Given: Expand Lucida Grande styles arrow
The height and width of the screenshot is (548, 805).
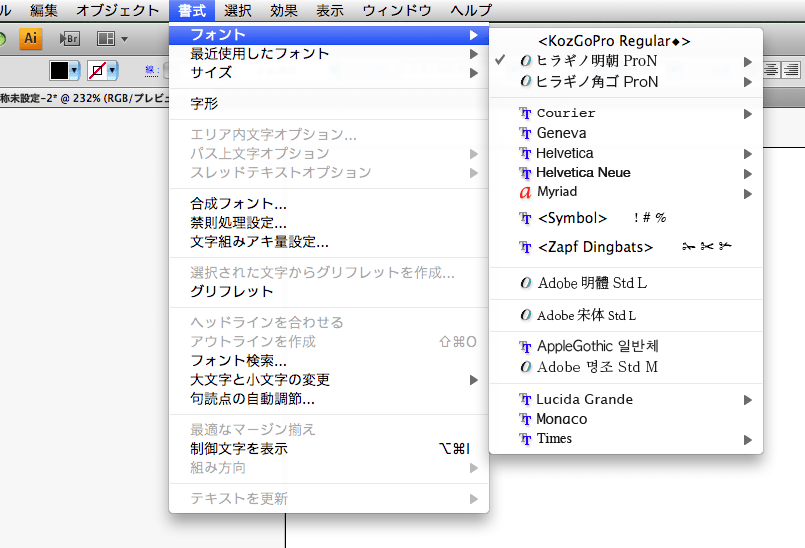Looking at the screenshot, I should [x=748, y=400].
